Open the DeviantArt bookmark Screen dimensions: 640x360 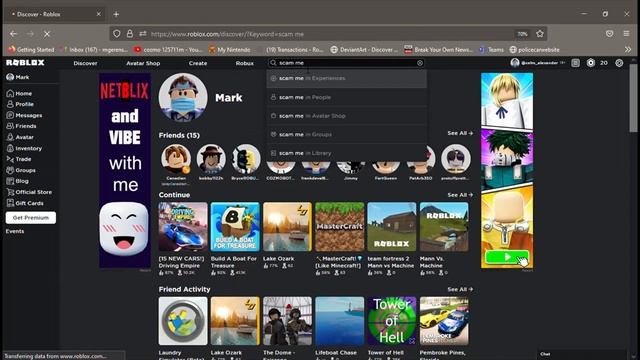[x=364, y=50]
